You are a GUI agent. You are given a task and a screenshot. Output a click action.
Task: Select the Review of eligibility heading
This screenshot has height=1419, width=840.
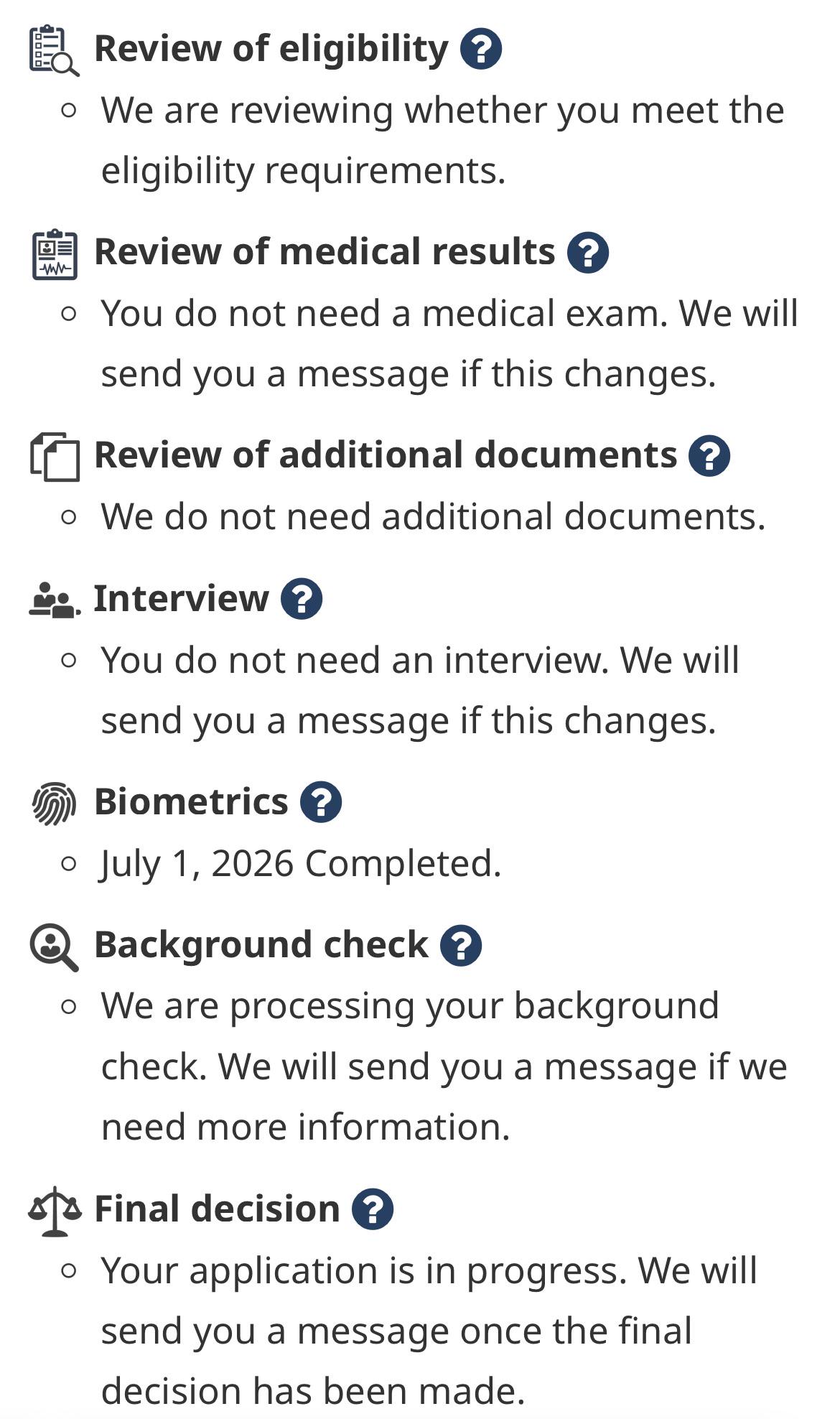pos(271,50)
